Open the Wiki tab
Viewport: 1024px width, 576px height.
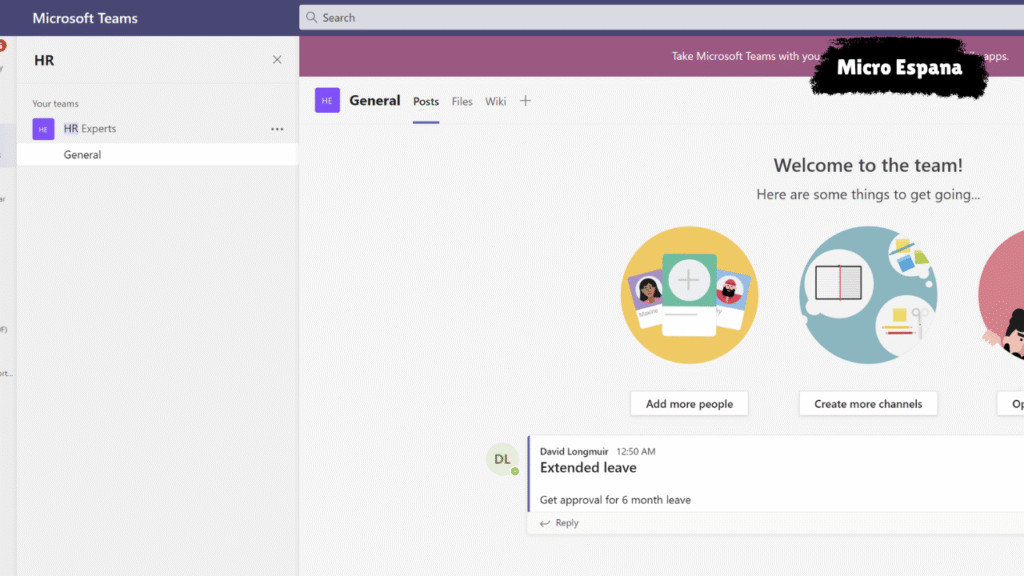point(496,101)
